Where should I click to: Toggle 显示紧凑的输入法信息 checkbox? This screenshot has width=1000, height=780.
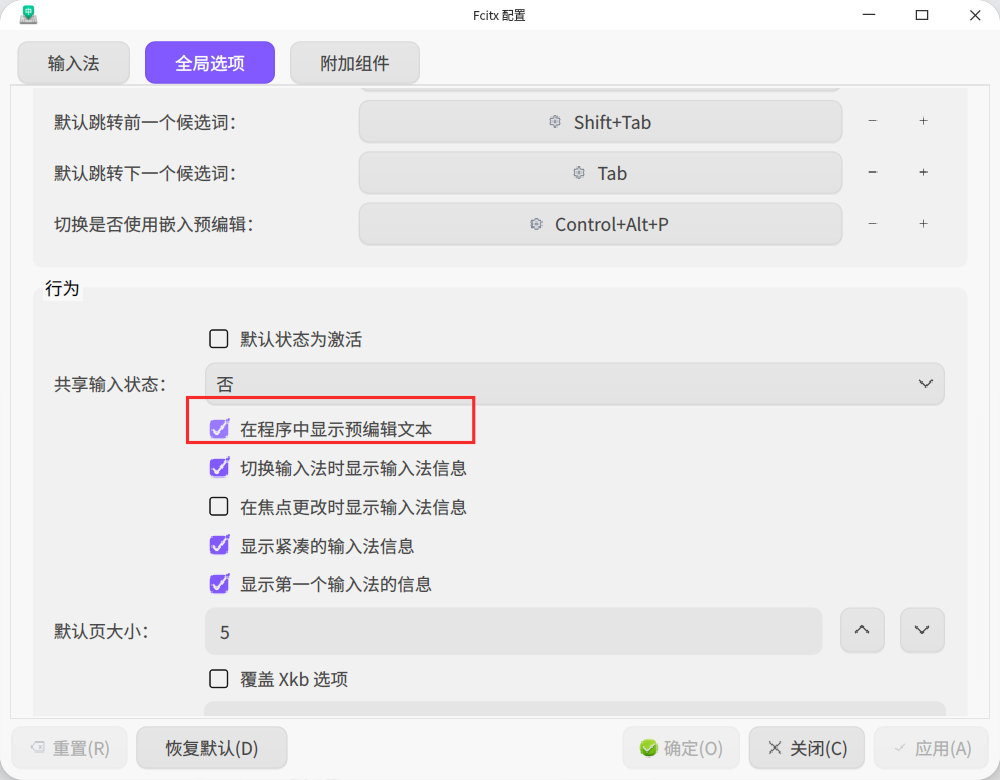(219, 545)
